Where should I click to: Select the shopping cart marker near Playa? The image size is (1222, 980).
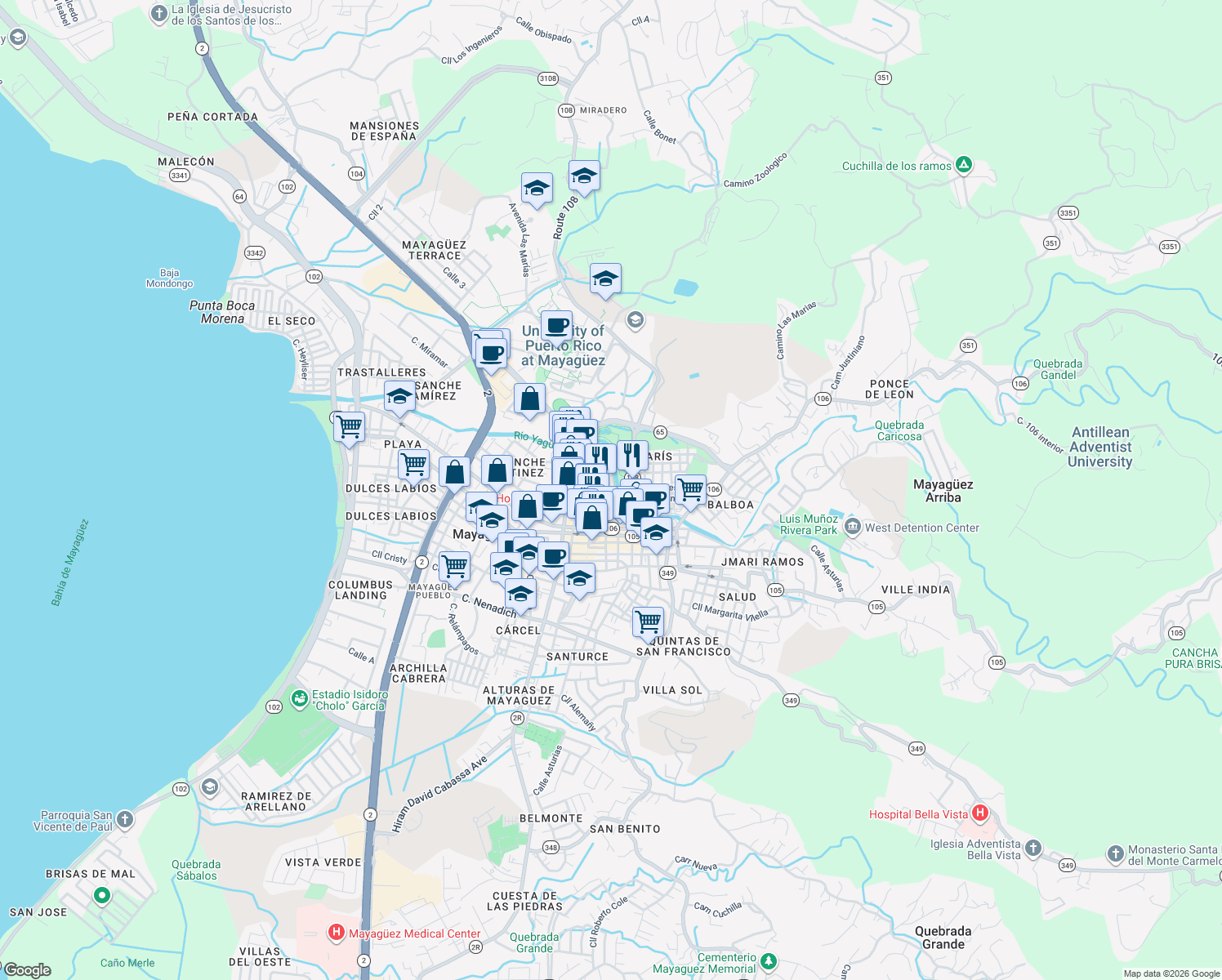pyautogui.click(x=415, y=463)
